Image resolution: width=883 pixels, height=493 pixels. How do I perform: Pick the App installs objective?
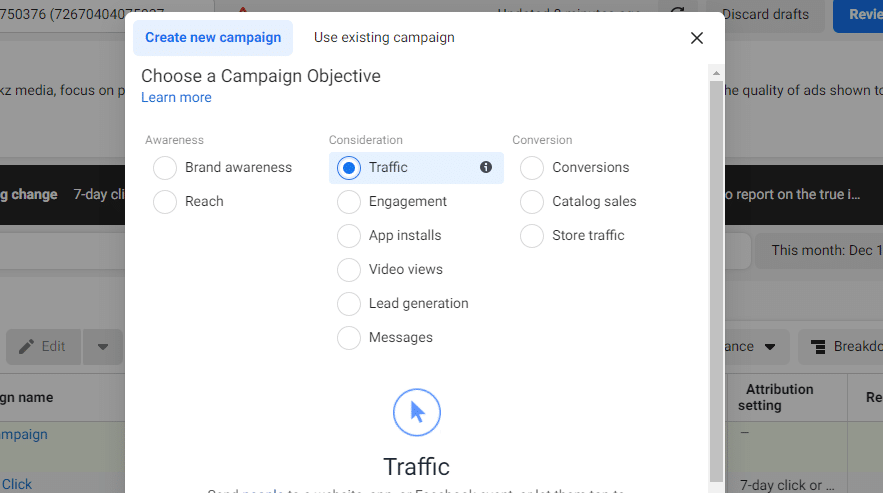(349, 236)
